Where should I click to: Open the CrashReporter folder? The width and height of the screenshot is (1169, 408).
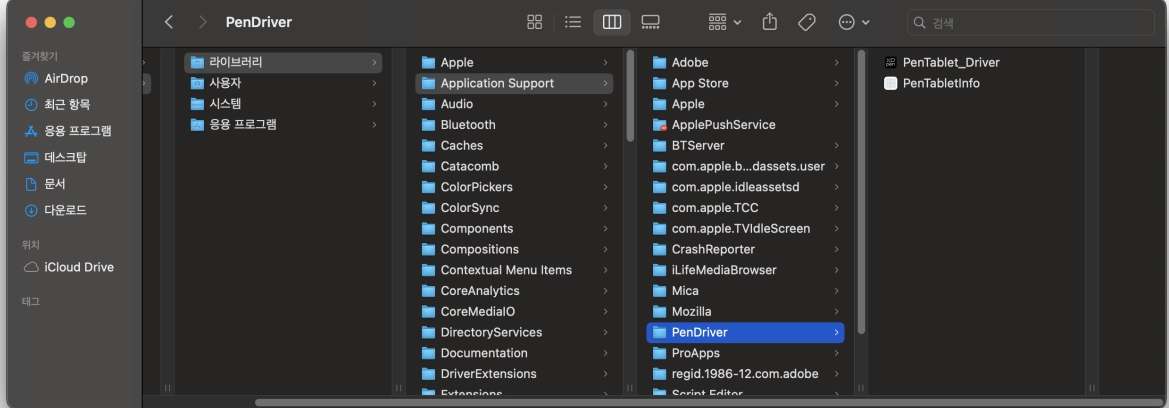712,249
